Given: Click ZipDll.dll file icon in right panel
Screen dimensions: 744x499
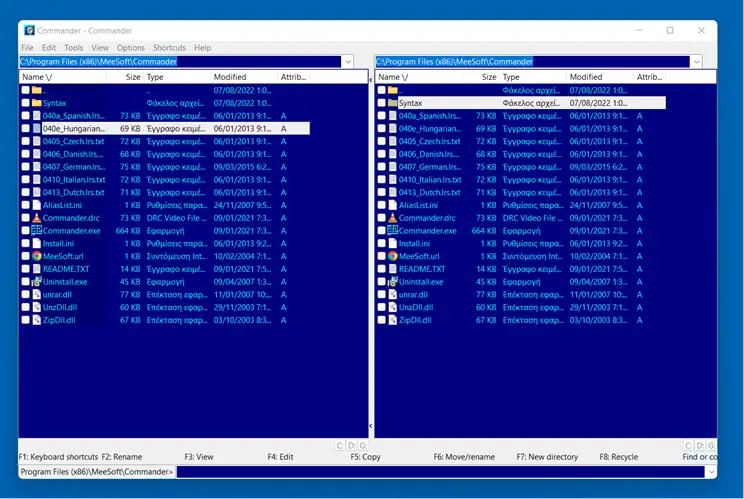Looking at the screenshot, I should click(393, 321).
